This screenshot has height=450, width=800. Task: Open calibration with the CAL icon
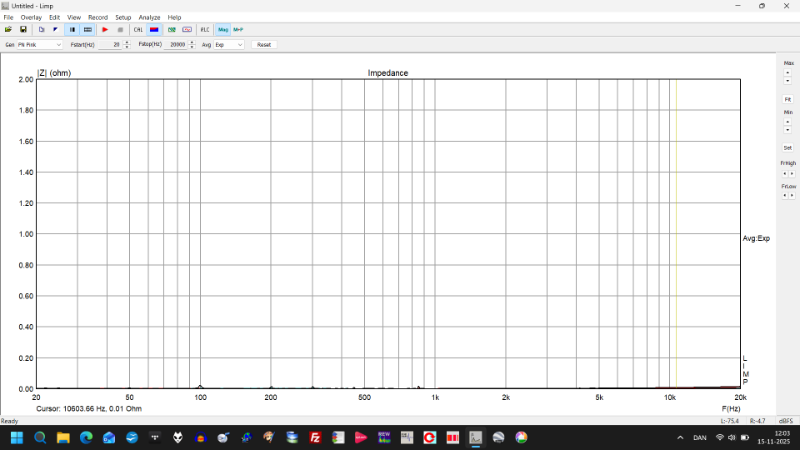pos(138,30)
